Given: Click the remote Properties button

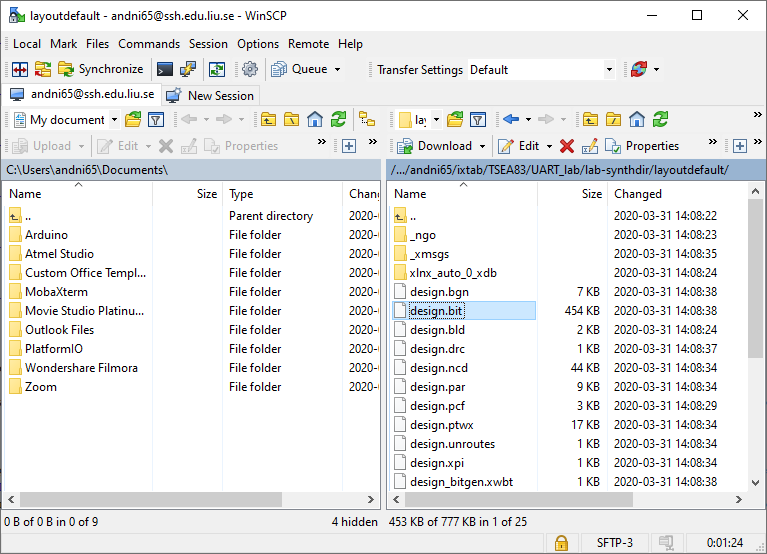Looking at the screenshot, I should (x=642, y=146).
